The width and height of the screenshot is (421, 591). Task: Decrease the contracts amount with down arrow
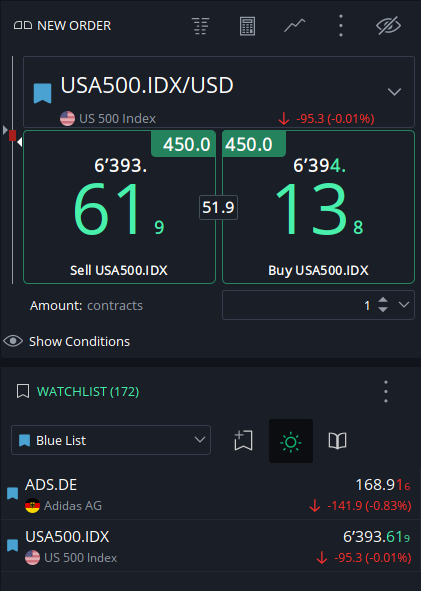coord(383,309)
